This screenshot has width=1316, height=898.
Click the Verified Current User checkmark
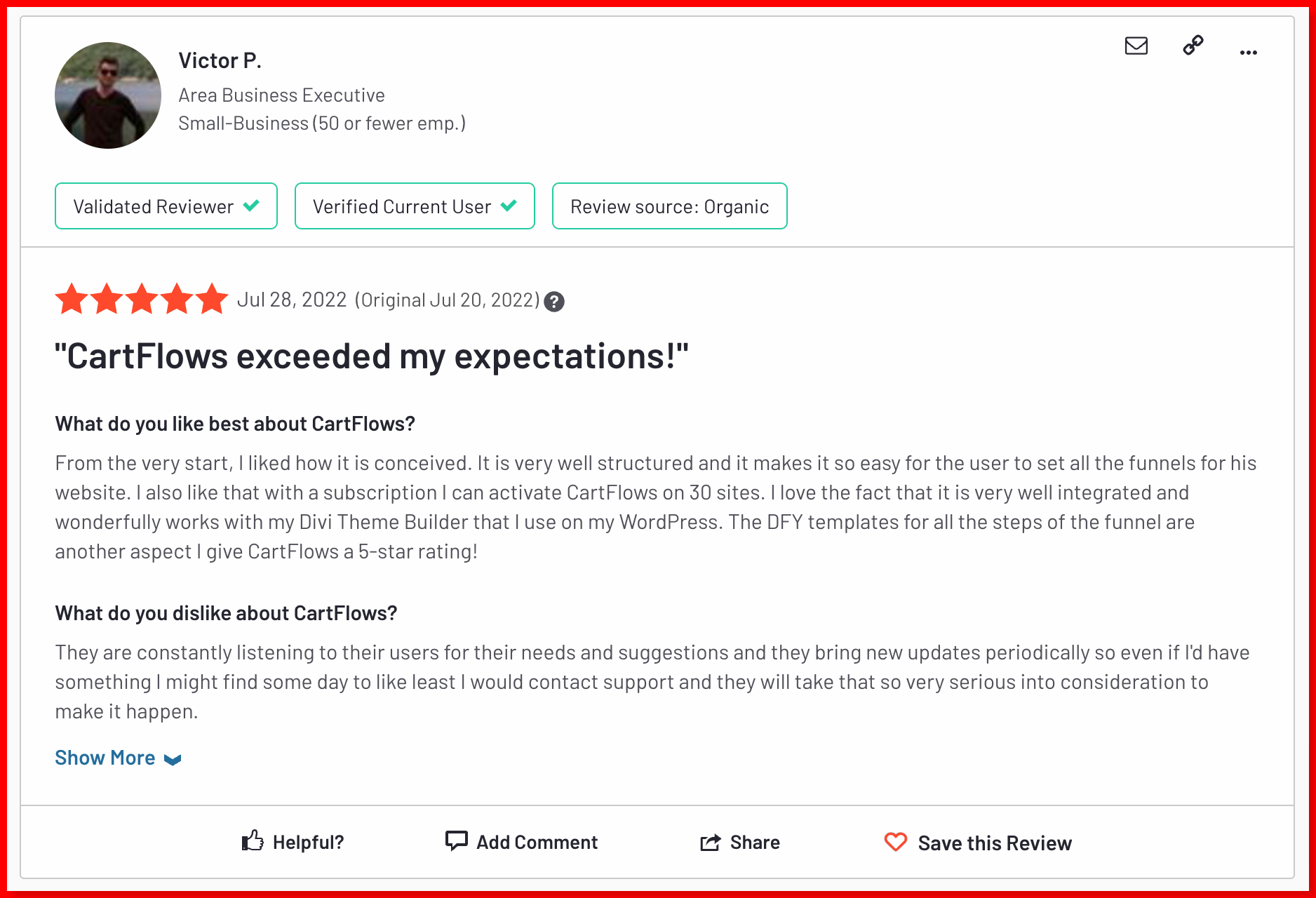coord(509,206)
